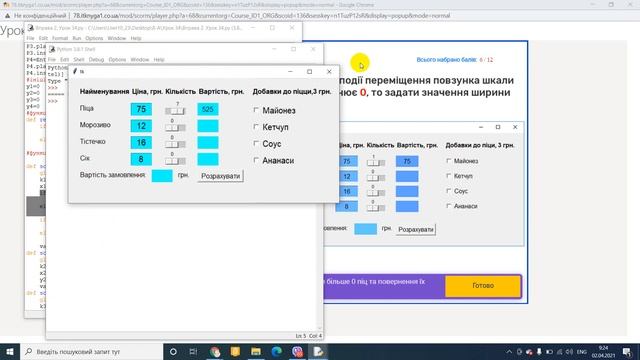Tick Соус in the browser example window
Image resolution: width=640 pixels, height=360 pixels.
tap(449, 191)
